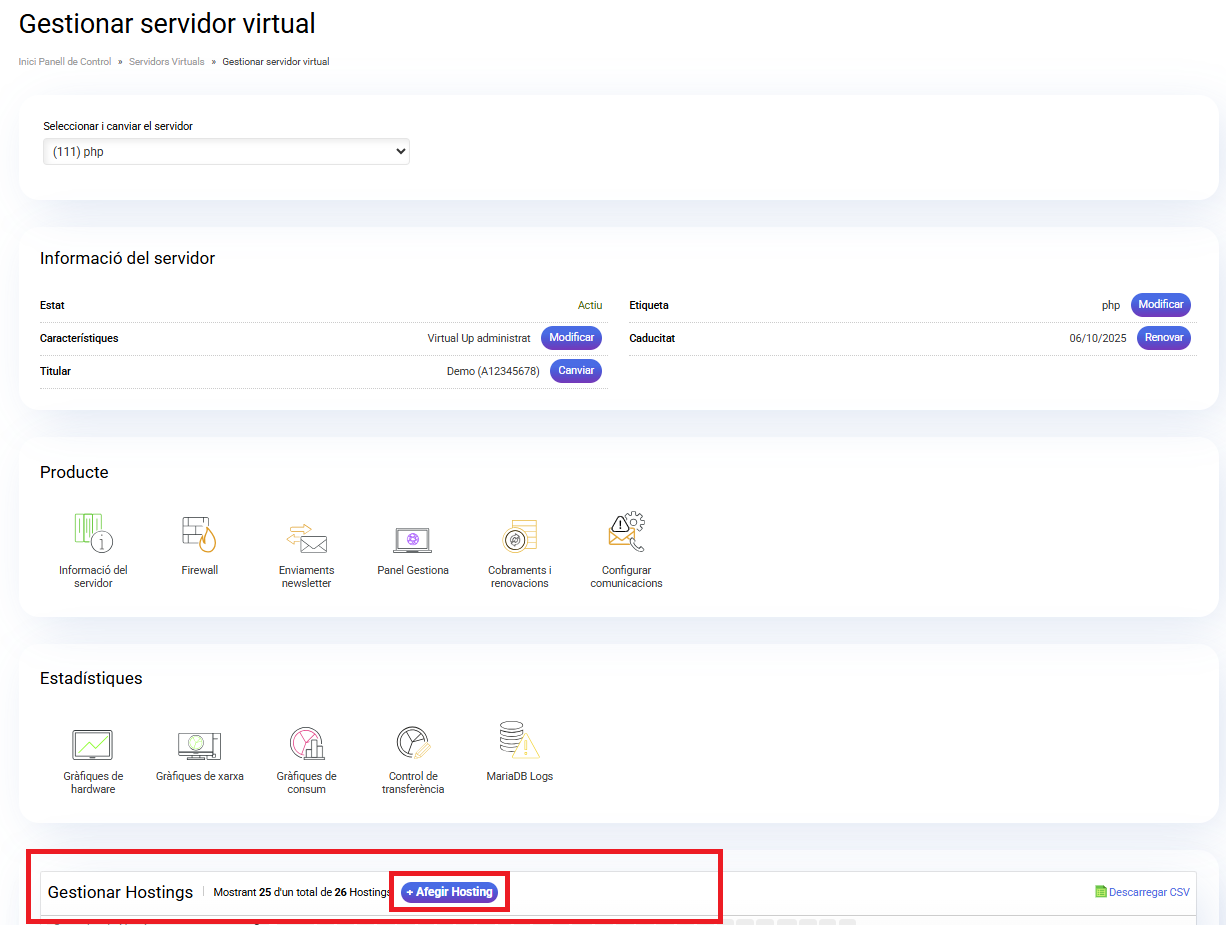Click Canviar button for Titular
Image resolution: width=1226 pixels, height=925 pixels.
[x=575, y=371]
